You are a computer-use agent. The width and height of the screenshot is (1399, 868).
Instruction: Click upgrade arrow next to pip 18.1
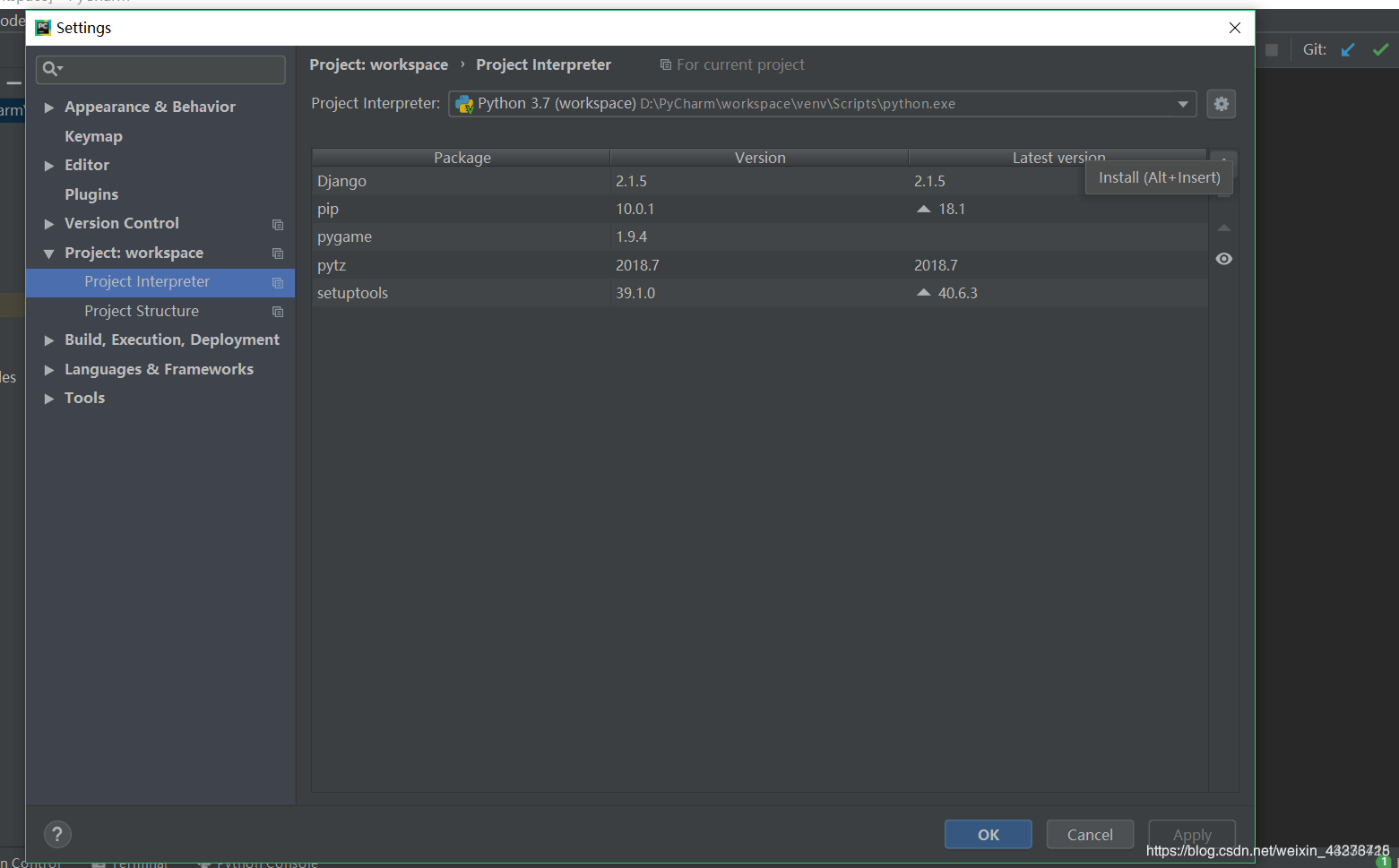pos(924,209)
